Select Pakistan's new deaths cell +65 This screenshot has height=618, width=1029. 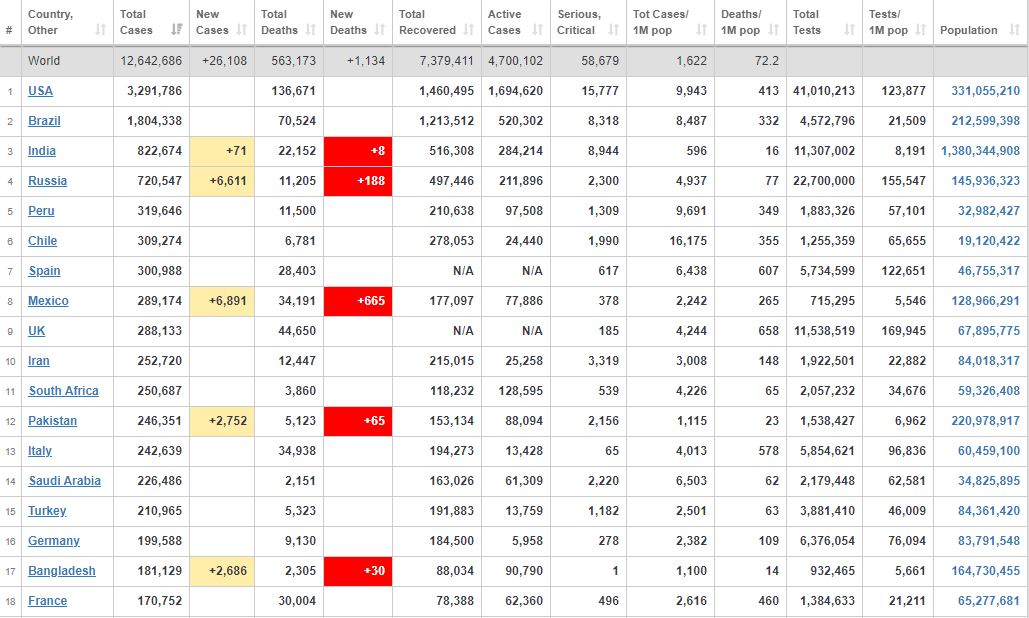click(x=358, y=421)
